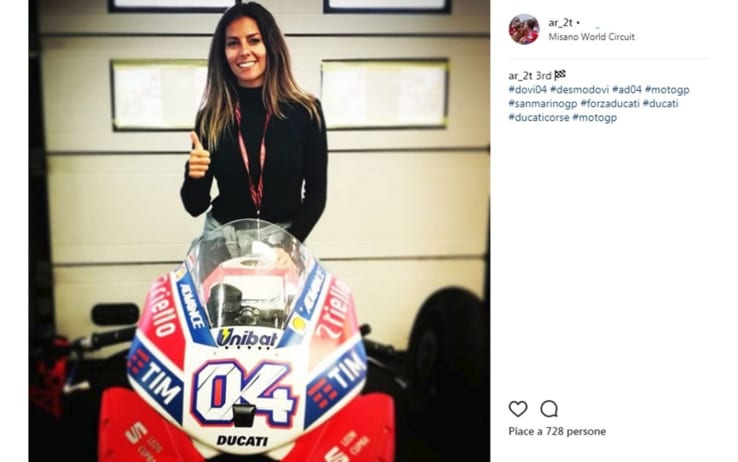Click the checkered flag emoji in caption
738x462 pixels.
pyautogui.click(x=560, y=75)
